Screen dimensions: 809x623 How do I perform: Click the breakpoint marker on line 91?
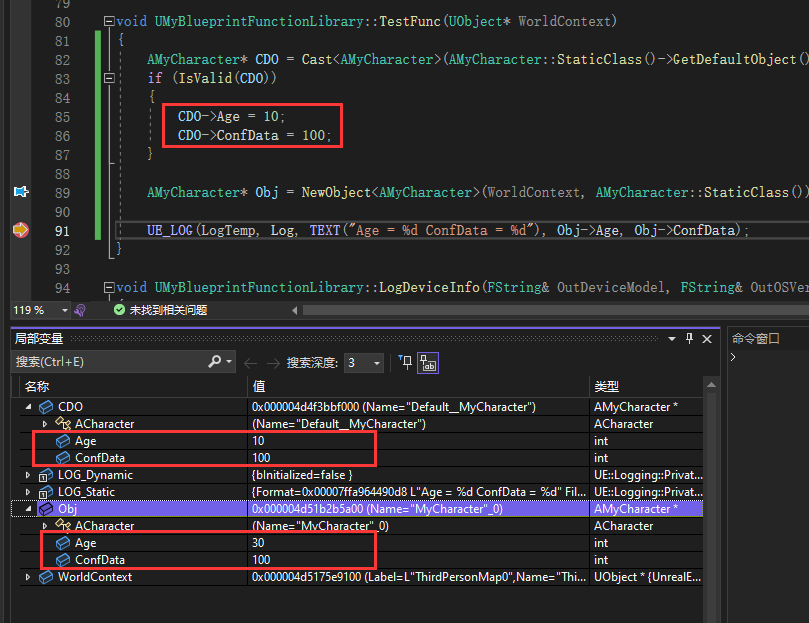(x=20, y=230)
